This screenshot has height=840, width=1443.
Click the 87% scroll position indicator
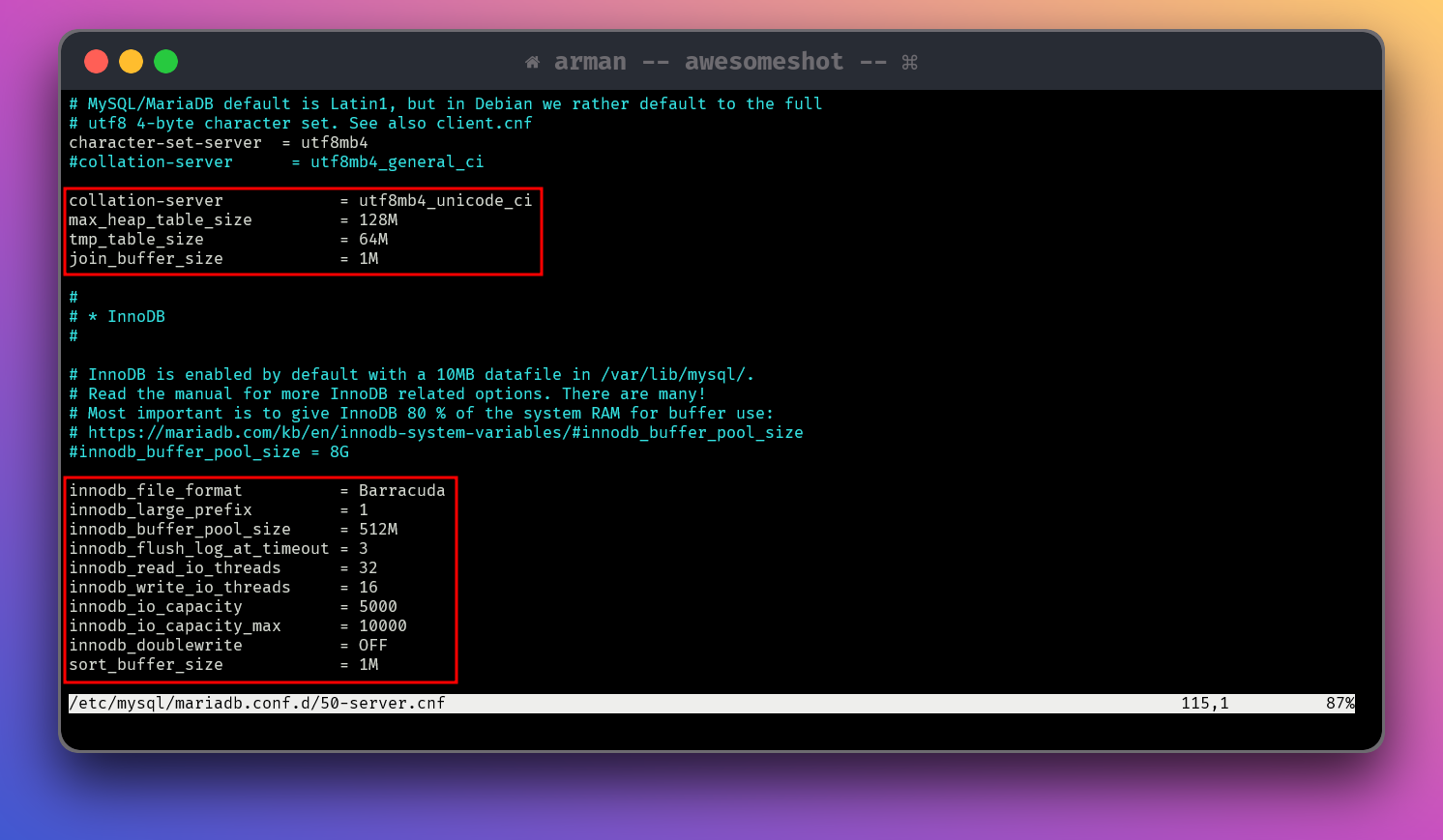click(x=1340, y=703)
